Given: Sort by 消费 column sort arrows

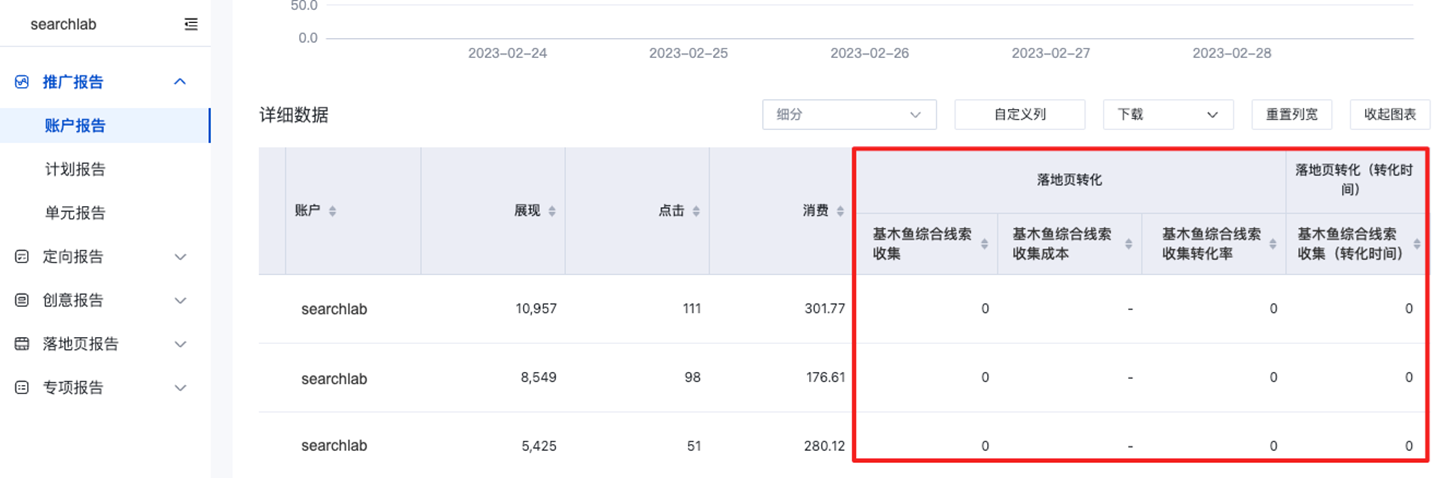Looking at the screenshot, I should coord(840,211).
